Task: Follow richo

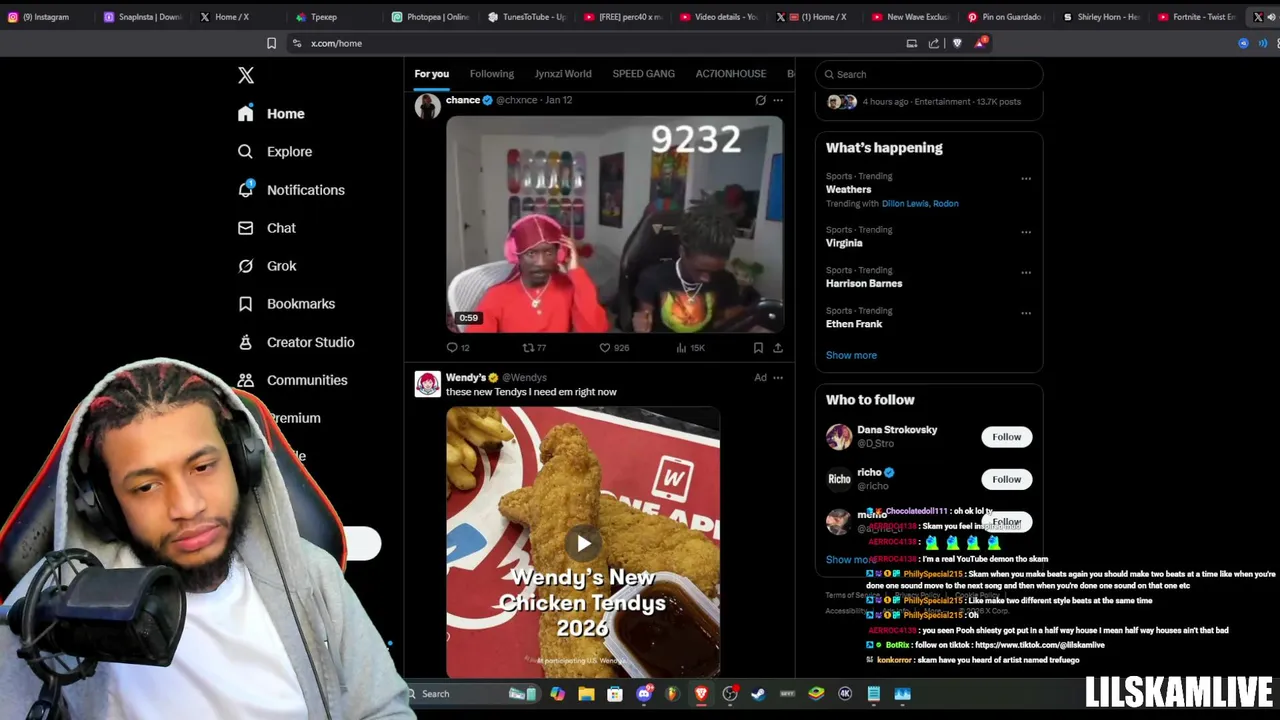Action: click(1007, 479)
